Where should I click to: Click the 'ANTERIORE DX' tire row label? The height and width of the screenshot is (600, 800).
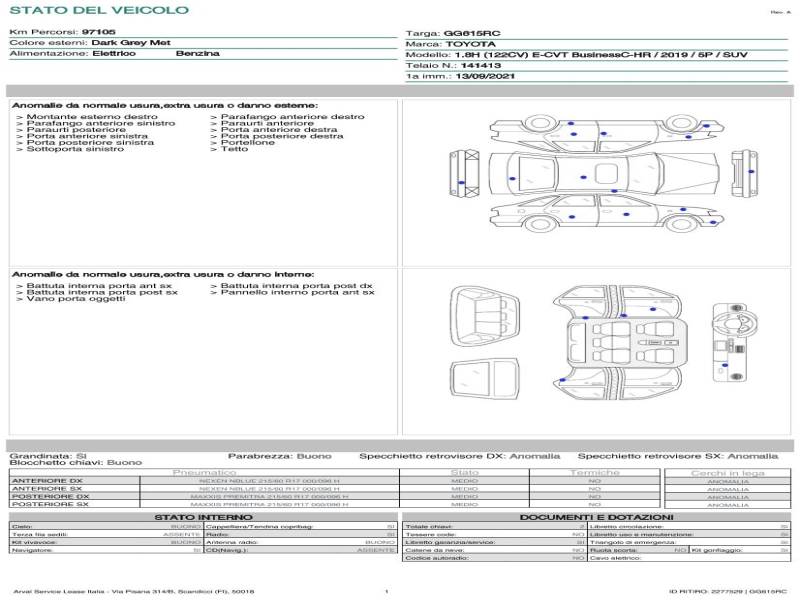click(x=47, y=481)
